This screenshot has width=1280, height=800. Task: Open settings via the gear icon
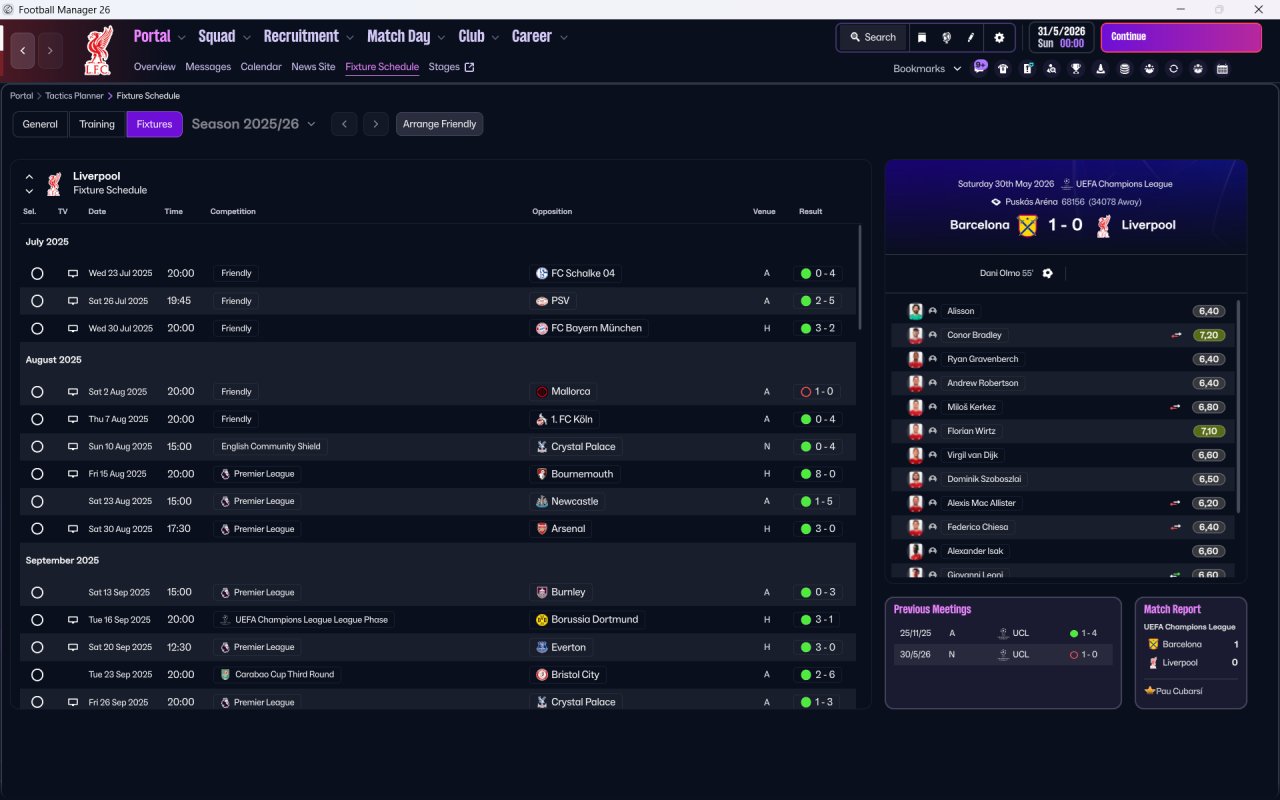click(x=999, y=37)
